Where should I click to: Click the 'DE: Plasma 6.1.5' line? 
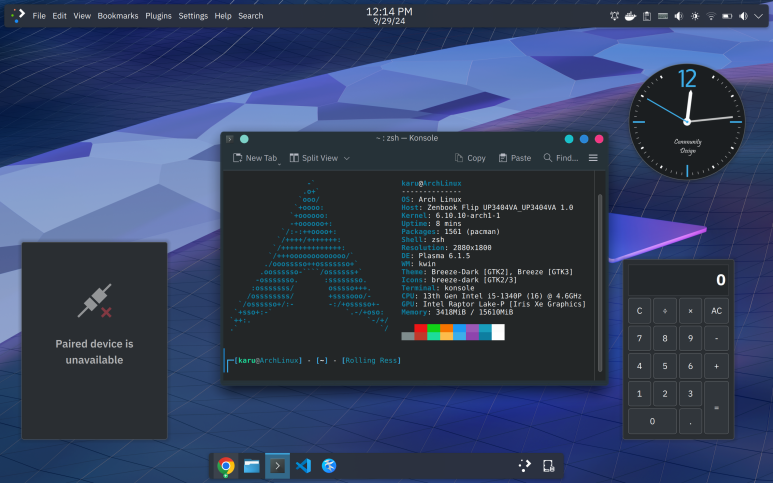(x=435, y=256)
